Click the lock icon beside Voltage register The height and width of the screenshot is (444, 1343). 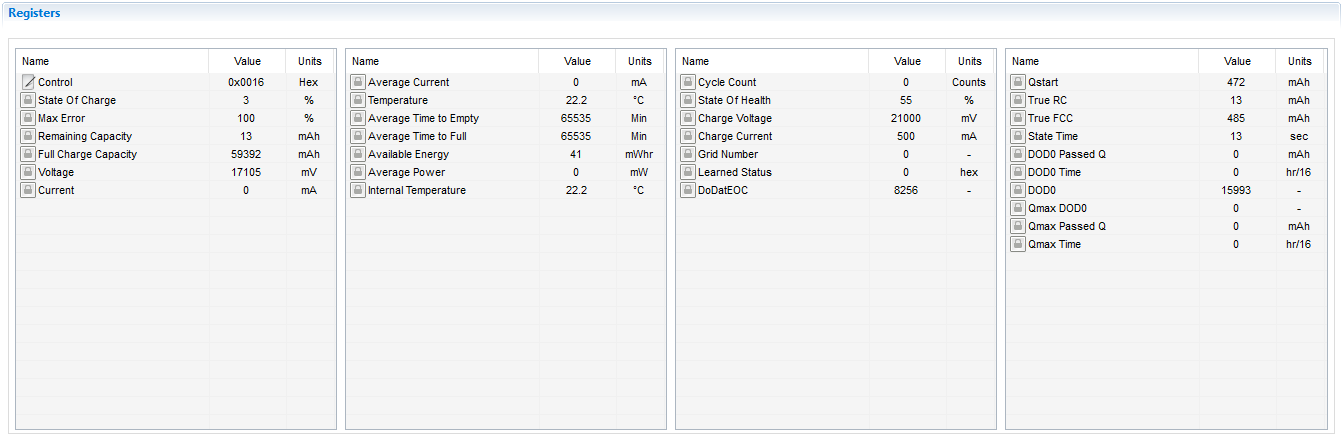click(28, 172)
